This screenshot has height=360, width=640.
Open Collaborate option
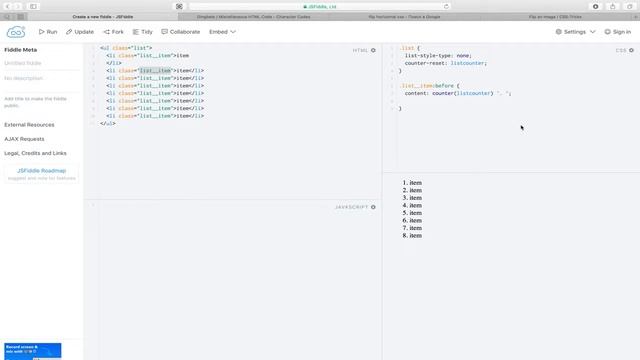(180, 32)
